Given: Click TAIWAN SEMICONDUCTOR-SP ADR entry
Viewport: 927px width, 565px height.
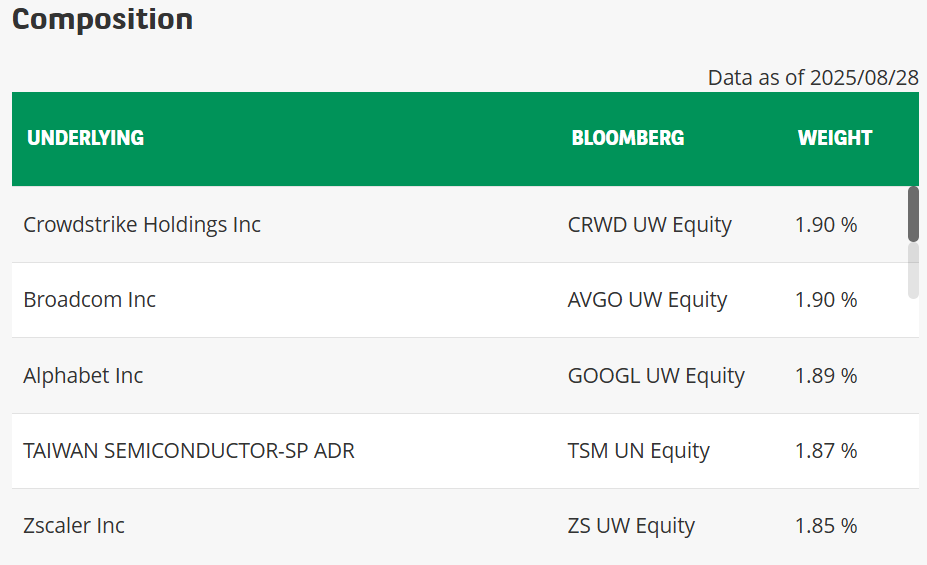Looking at the screenshot, I should 189,450.
